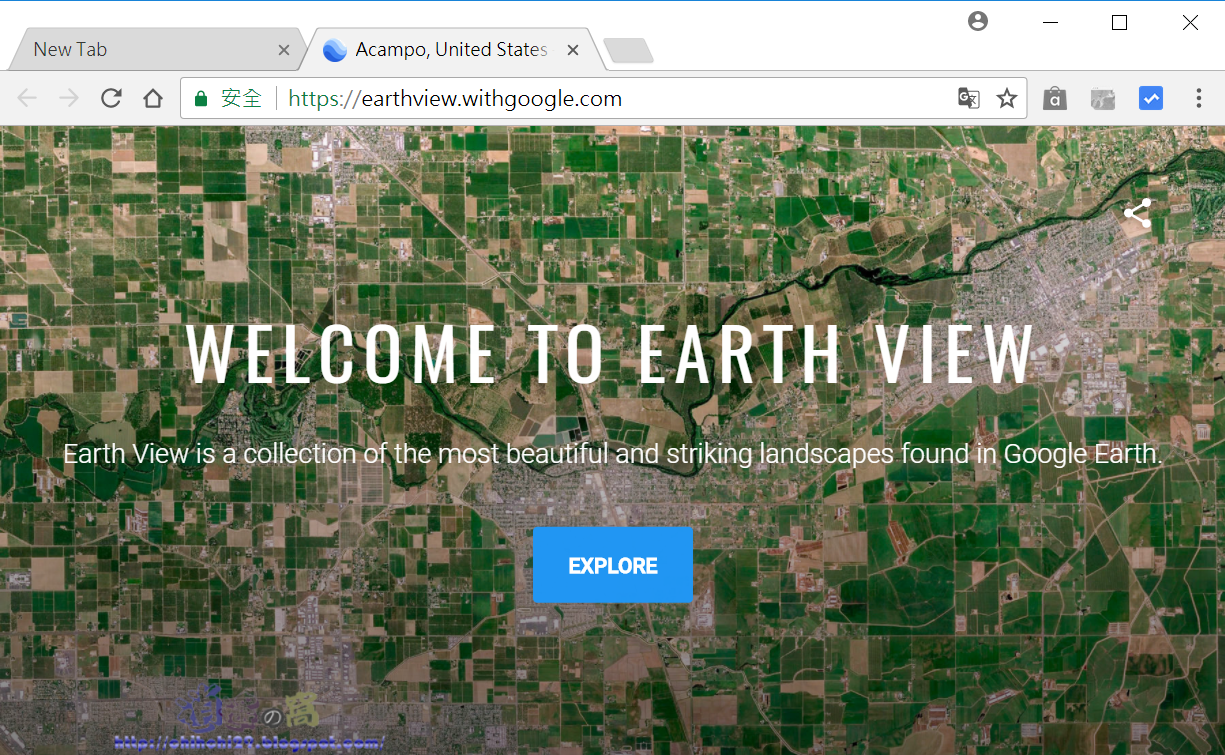Close the New Tab tab
The height and width of the screenshot is (755, 1225).
tap(284, 50)
